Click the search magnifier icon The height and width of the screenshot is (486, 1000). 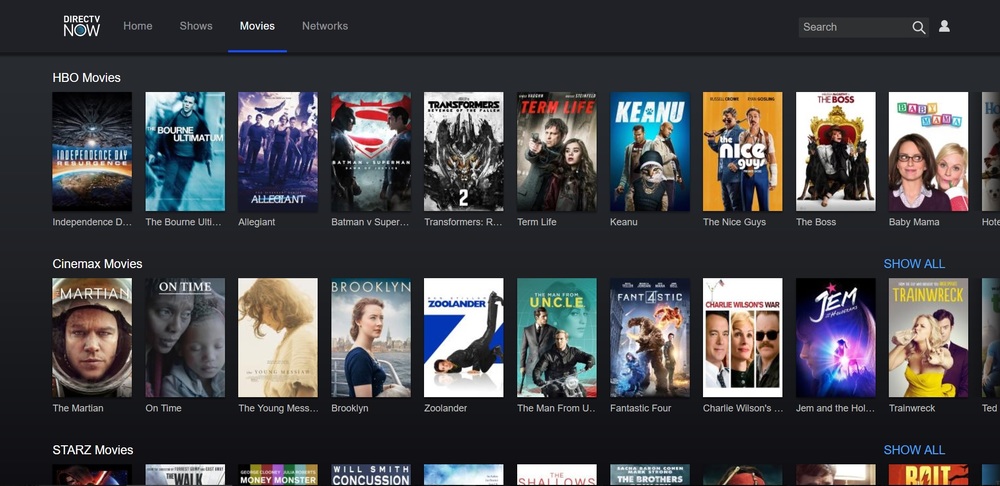pos(918,27)
